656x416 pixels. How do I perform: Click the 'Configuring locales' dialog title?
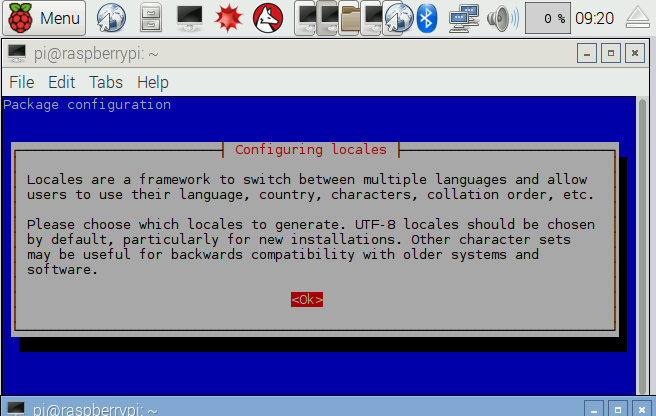tap(311, 149)
